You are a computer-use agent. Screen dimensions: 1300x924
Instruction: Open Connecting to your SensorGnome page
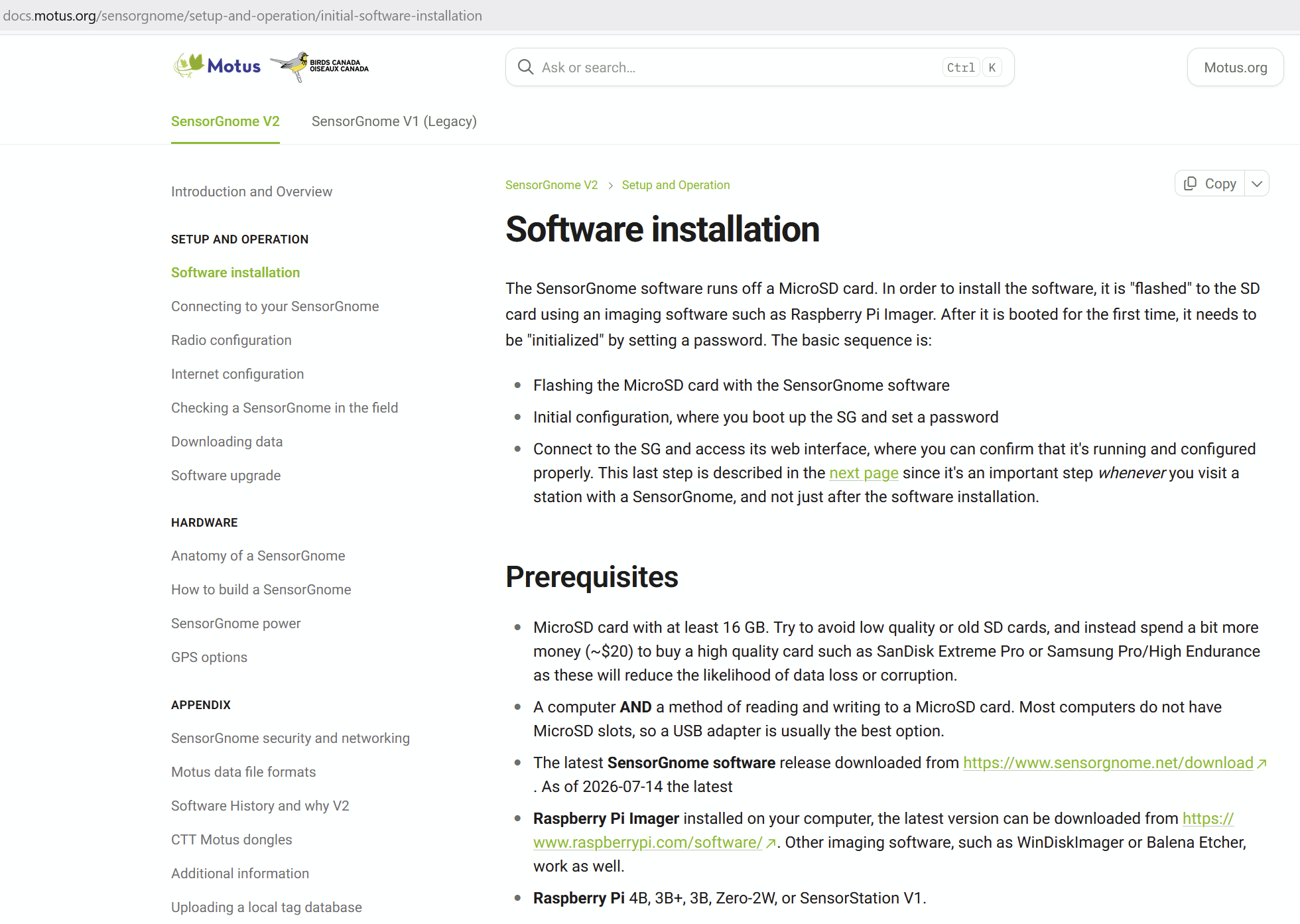[x=275, y=306]
